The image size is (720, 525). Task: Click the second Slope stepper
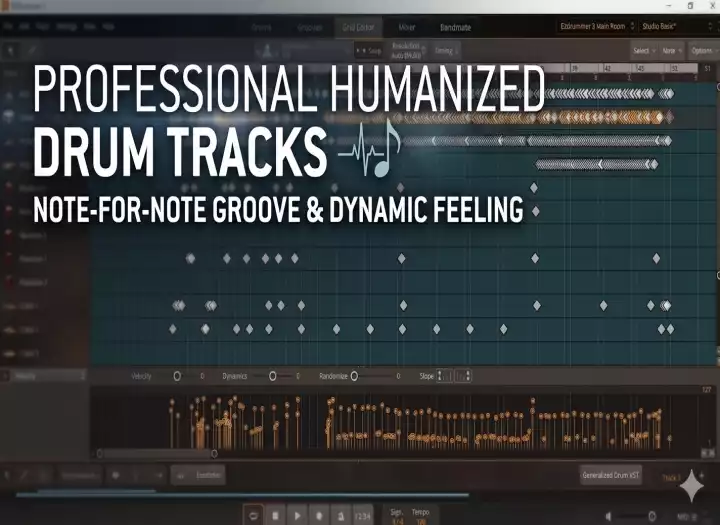(463, 376)
